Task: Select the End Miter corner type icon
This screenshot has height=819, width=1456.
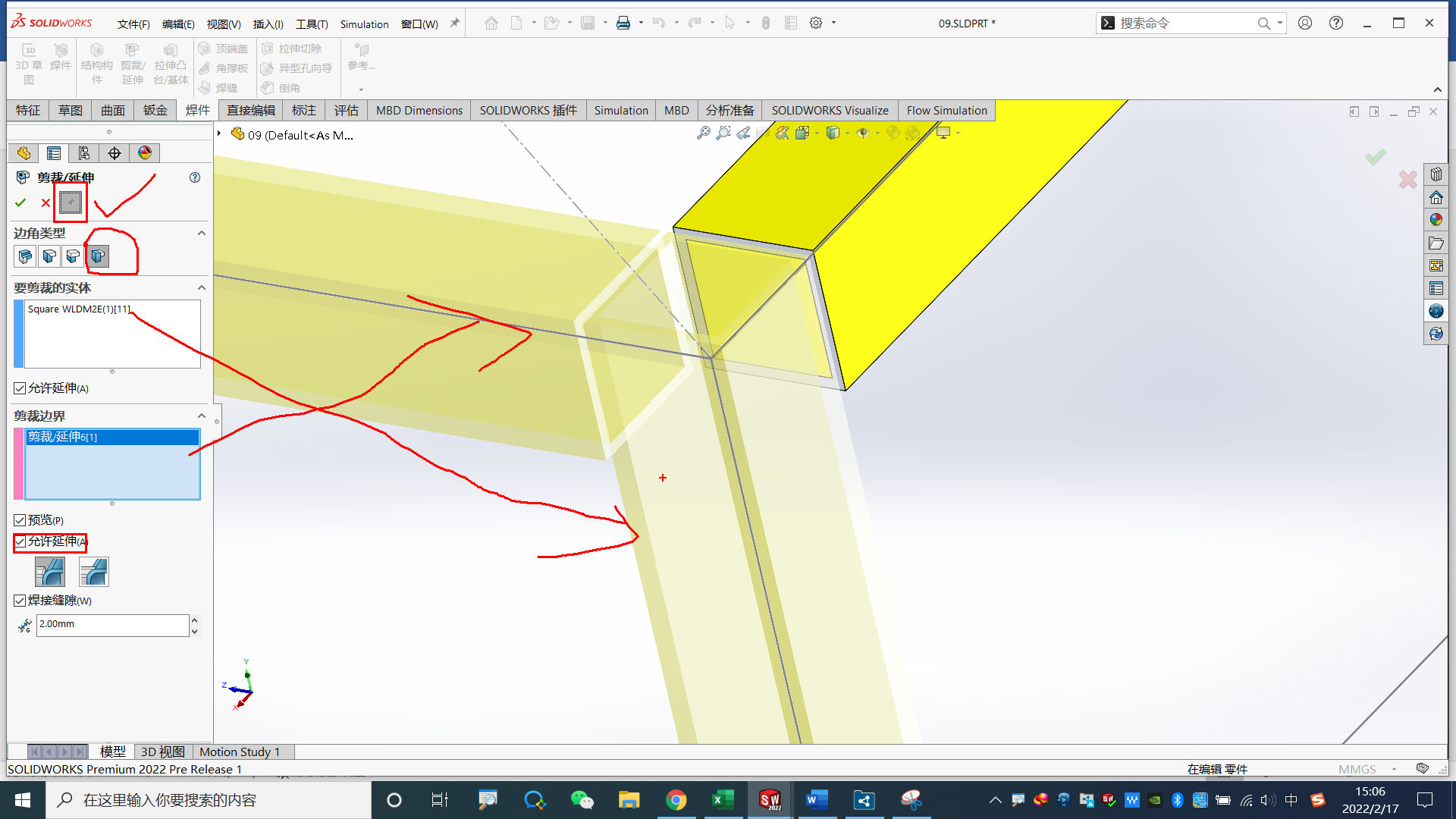Action: coord(49,256)
